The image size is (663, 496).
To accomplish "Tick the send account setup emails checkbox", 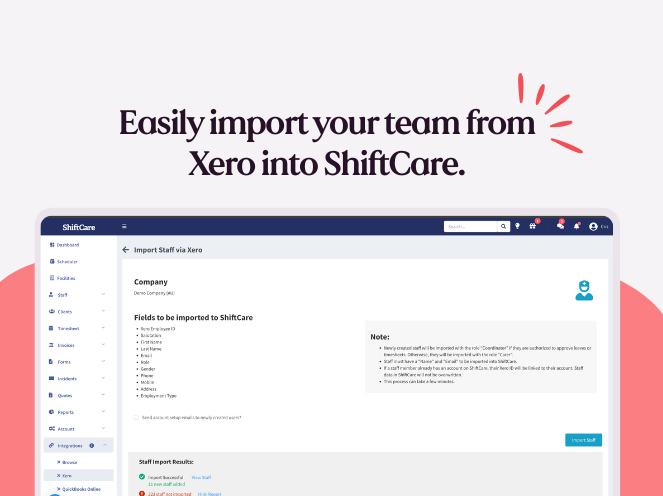I will coord(137,417).
